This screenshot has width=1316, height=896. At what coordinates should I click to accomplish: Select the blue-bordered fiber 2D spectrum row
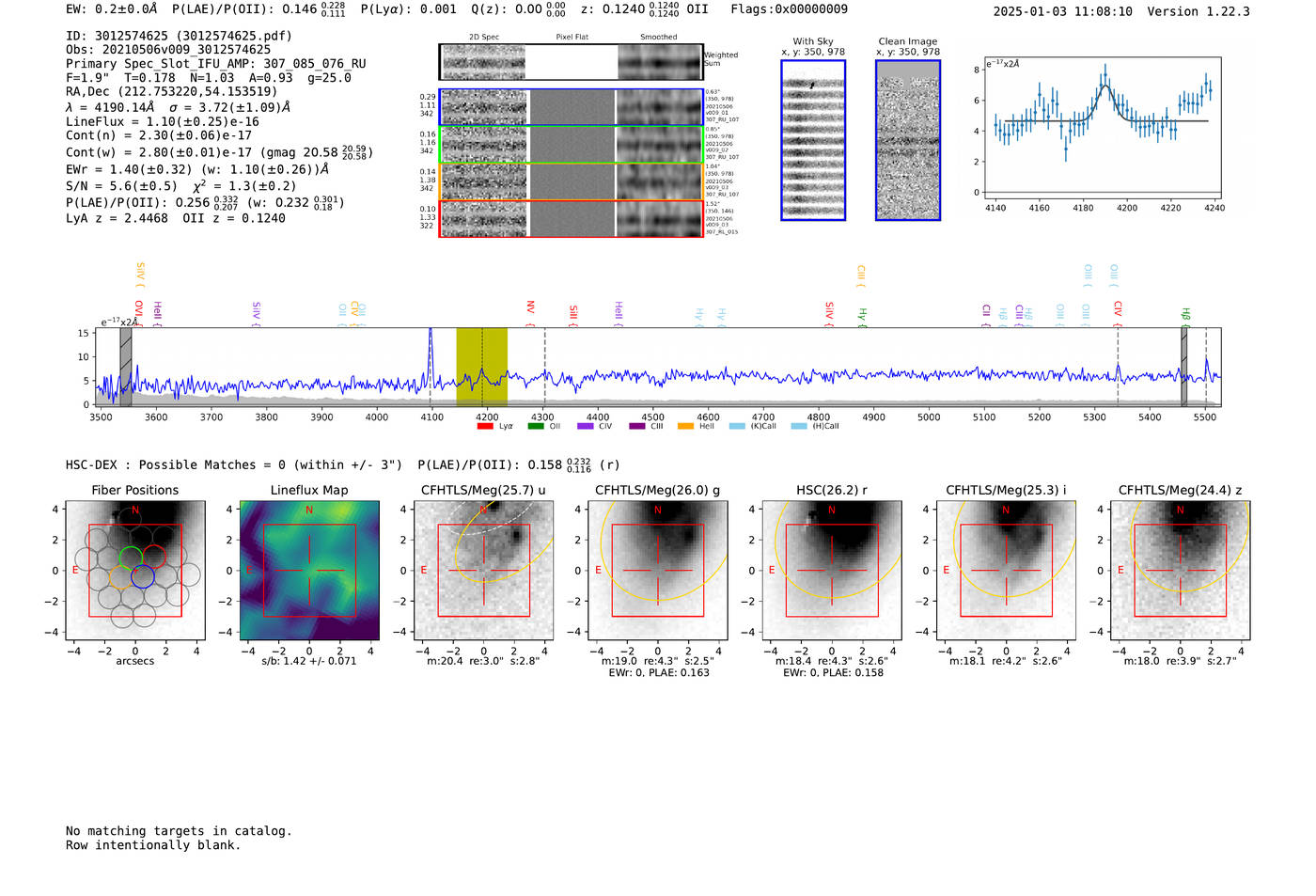(572, 107)
